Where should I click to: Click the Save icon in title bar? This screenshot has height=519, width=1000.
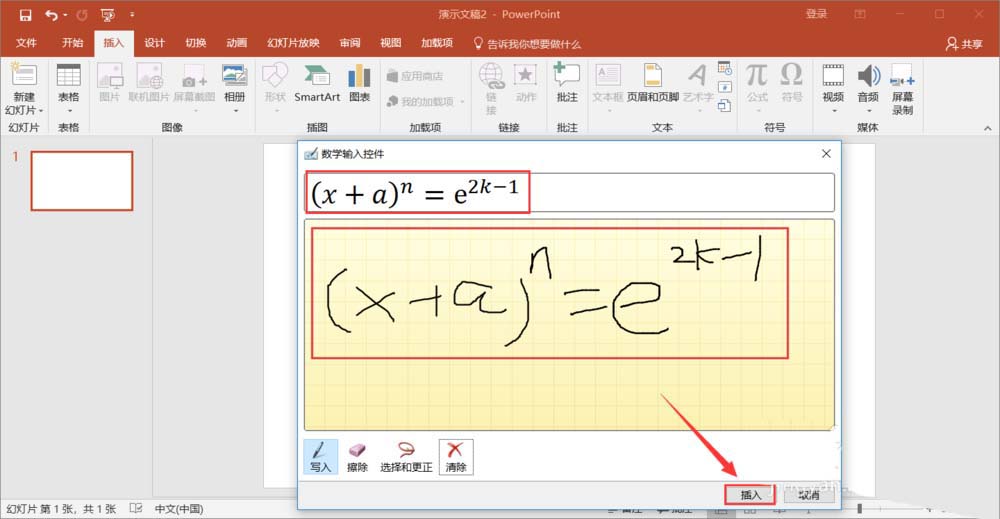click(x=25, y=15)
